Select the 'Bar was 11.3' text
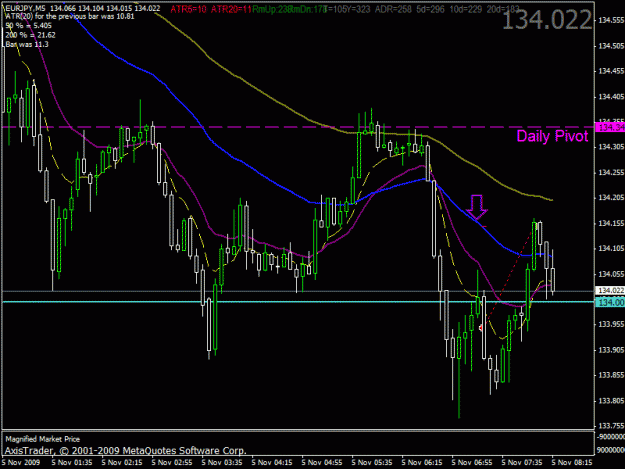The height and width of the screenshot is (469, 625). click(x=27, y=44)
